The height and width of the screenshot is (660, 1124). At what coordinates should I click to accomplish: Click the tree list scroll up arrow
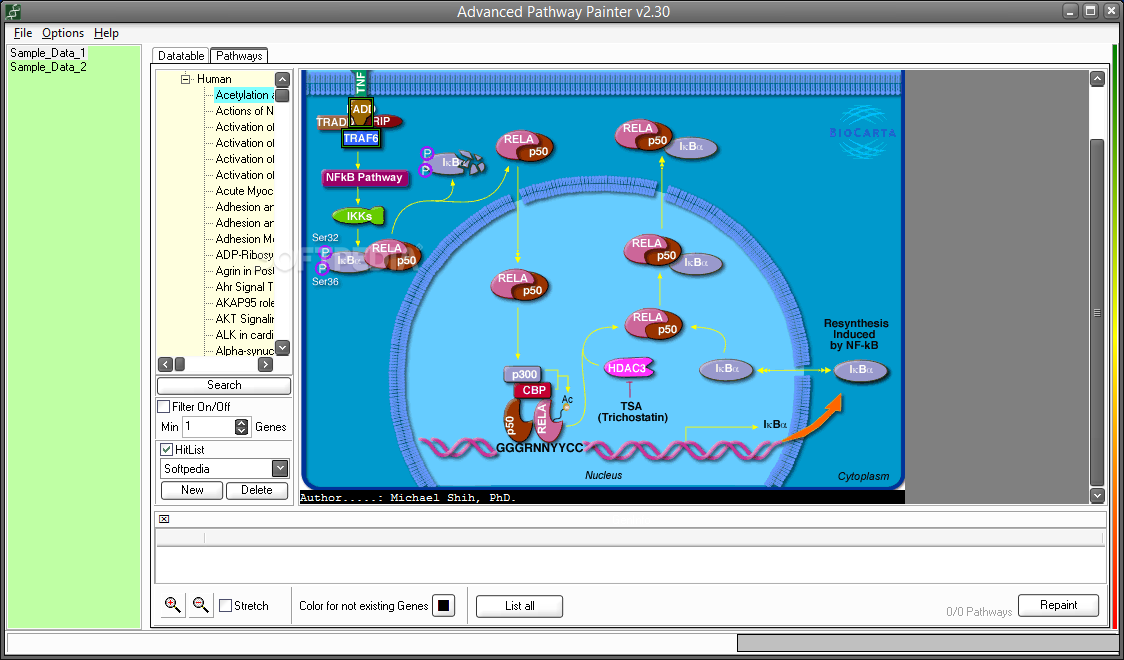tap(282, 80)
